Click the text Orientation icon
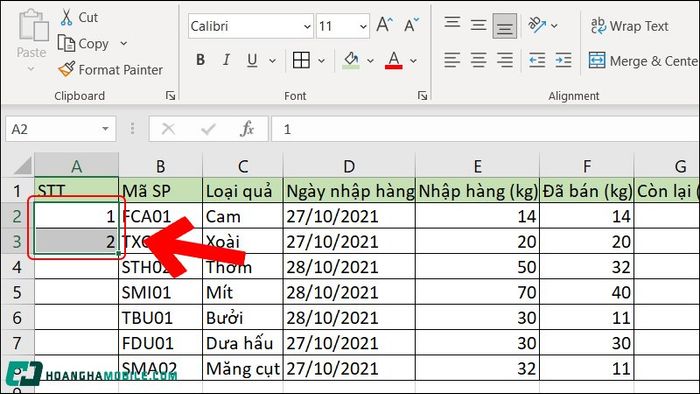The image size is (700, 394). pyautogui.click(x=537, y=25)
